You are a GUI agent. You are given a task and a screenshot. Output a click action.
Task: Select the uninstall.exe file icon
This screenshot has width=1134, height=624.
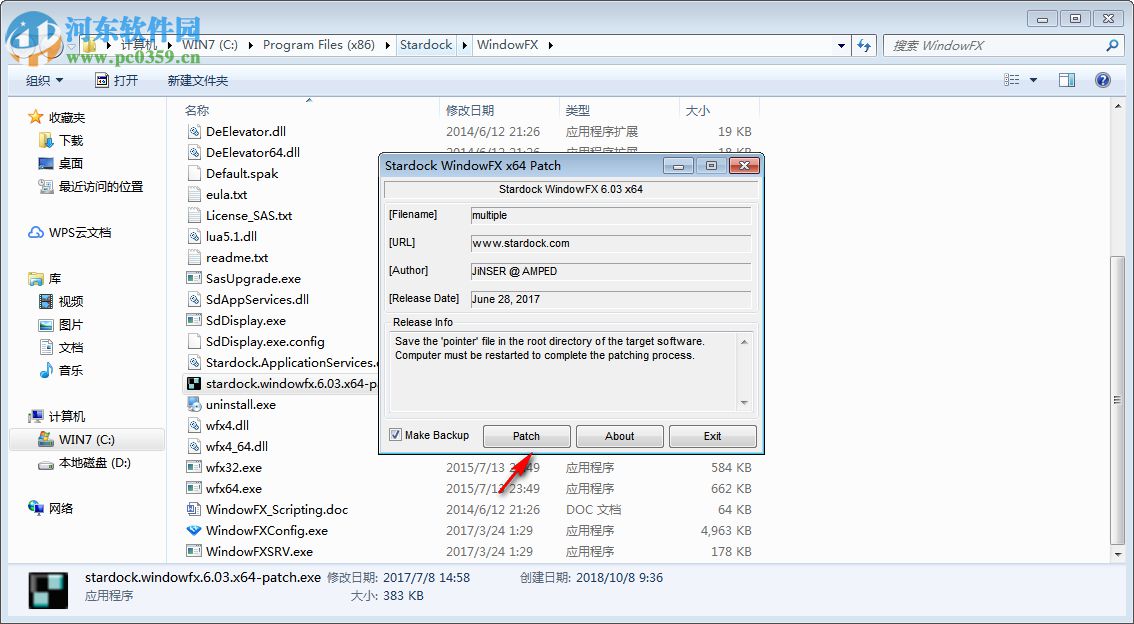pos(195,404)
